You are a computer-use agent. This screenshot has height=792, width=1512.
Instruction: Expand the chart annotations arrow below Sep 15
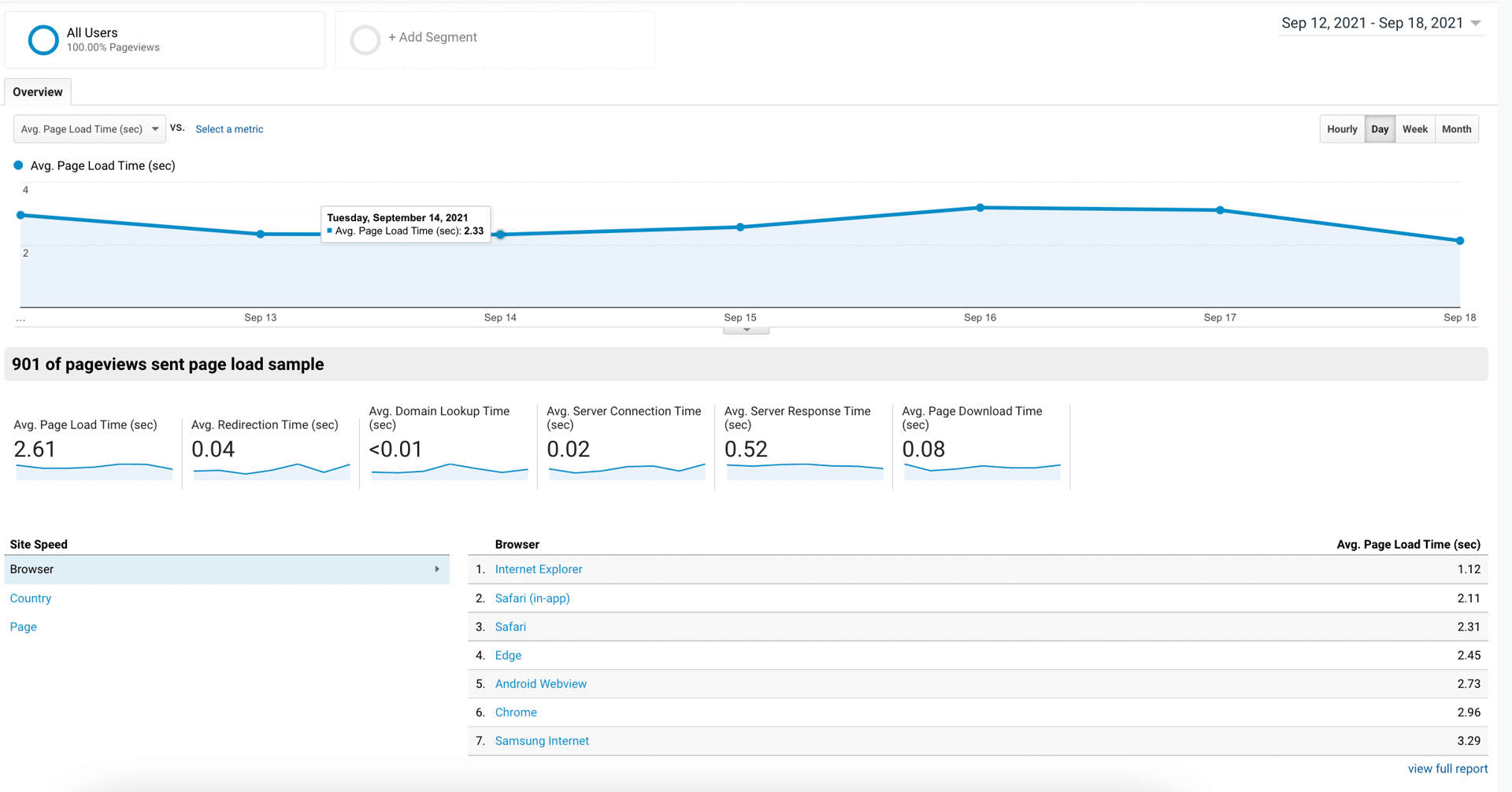click(x=746, y=330)
